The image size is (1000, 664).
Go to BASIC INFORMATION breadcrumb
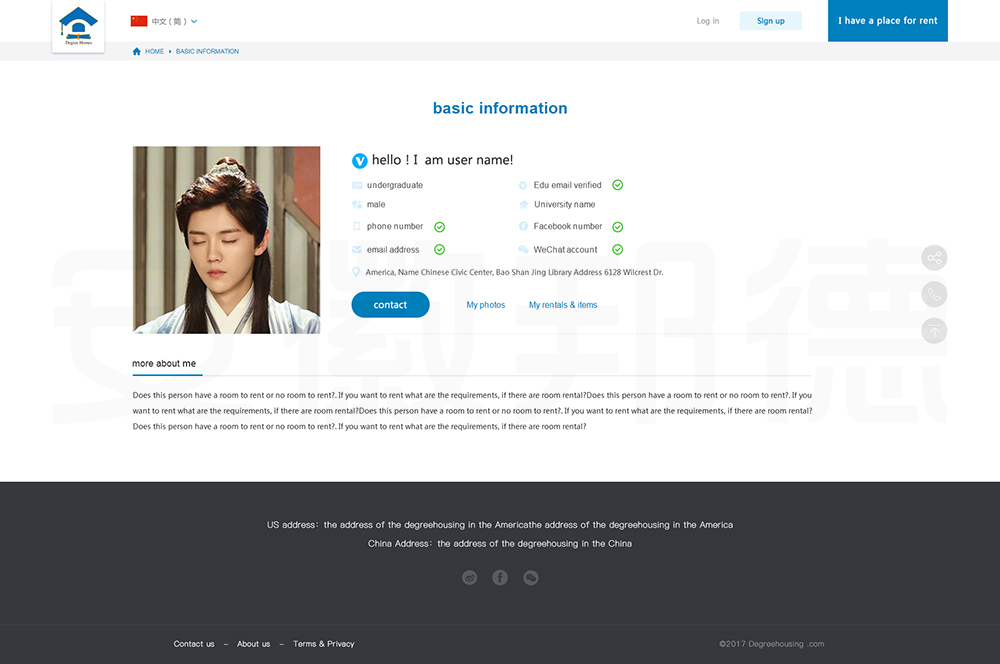click(207, 51)
